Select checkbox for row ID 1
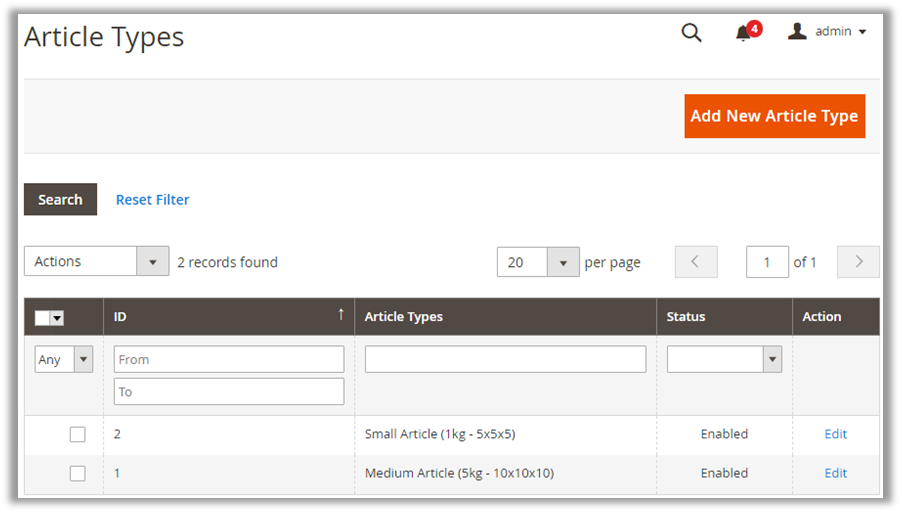This screenshot has width=902, height=513. [78, 473]
